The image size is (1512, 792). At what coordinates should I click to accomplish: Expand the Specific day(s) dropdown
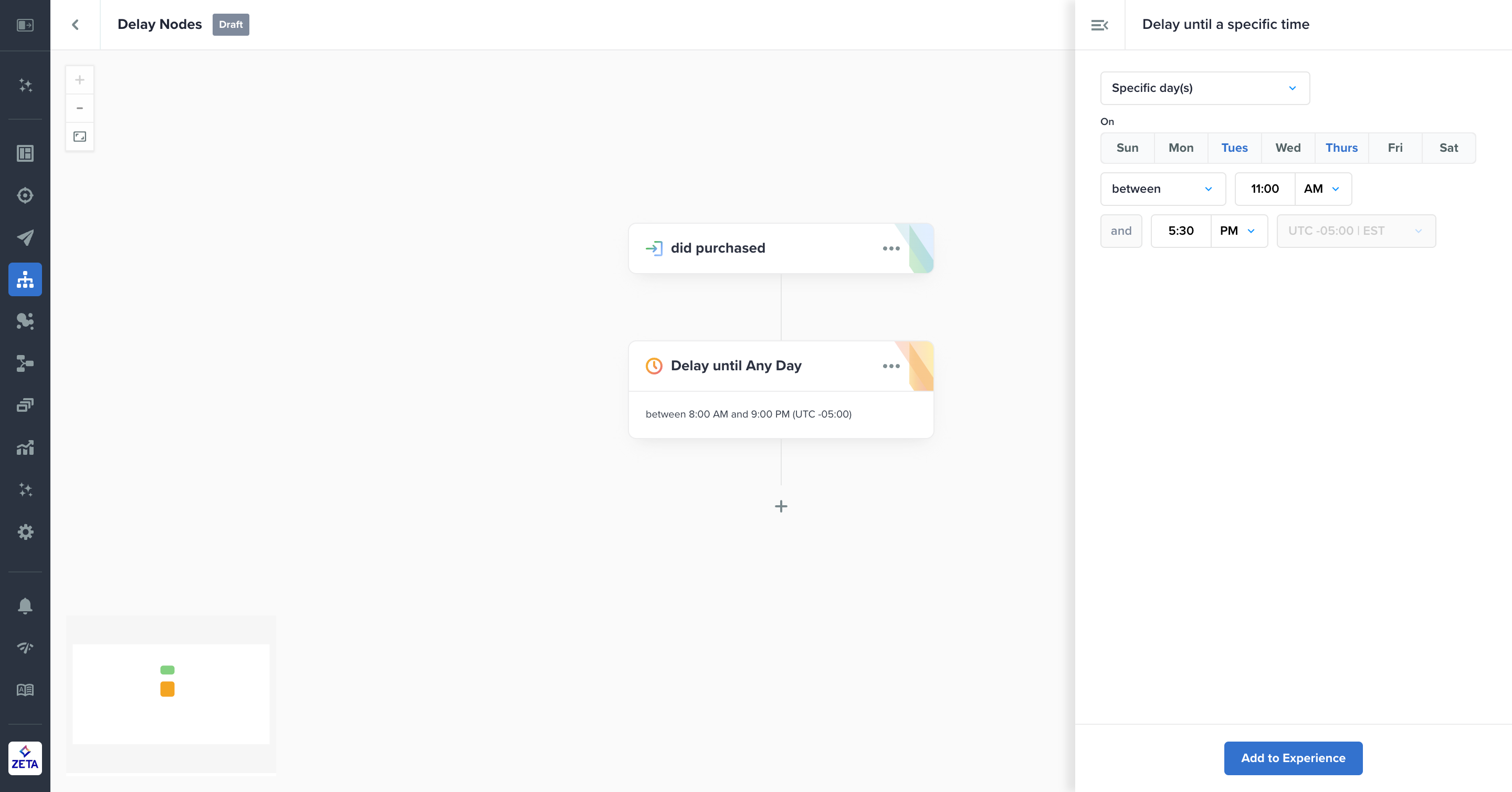pyautogui.click(x=1204, y=88)
